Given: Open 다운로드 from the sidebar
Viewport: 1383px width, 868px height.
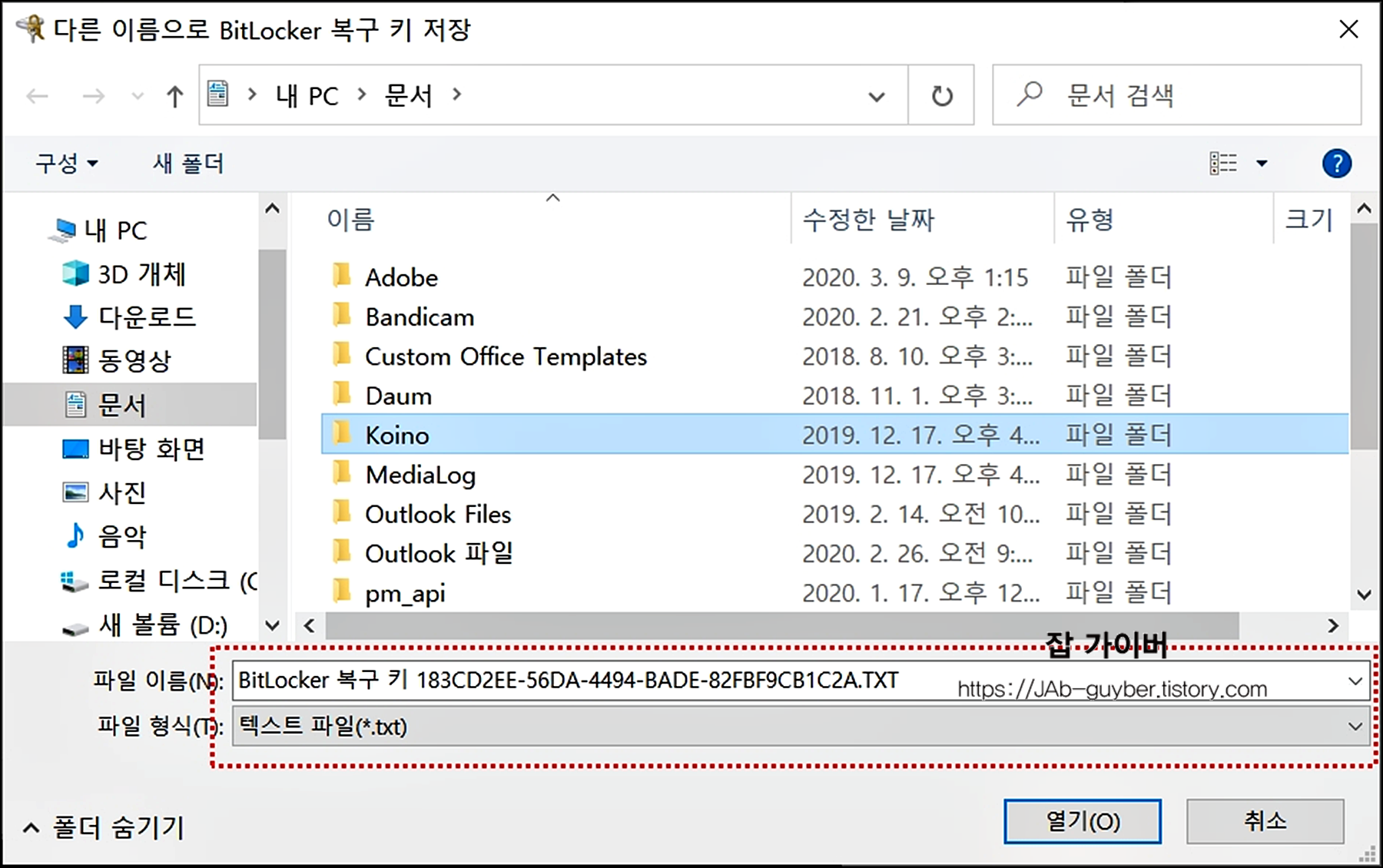Looking at the screenshot, I should 148,316.
